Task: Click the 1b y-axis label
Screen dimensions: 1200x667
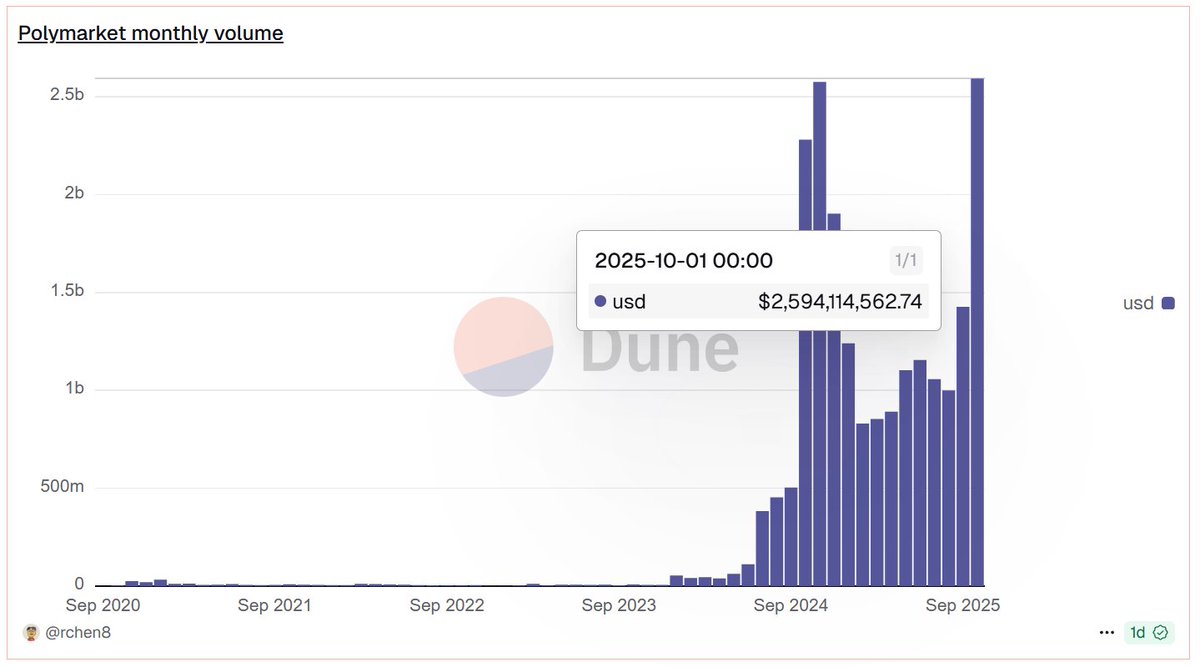Action: (74, 388)
